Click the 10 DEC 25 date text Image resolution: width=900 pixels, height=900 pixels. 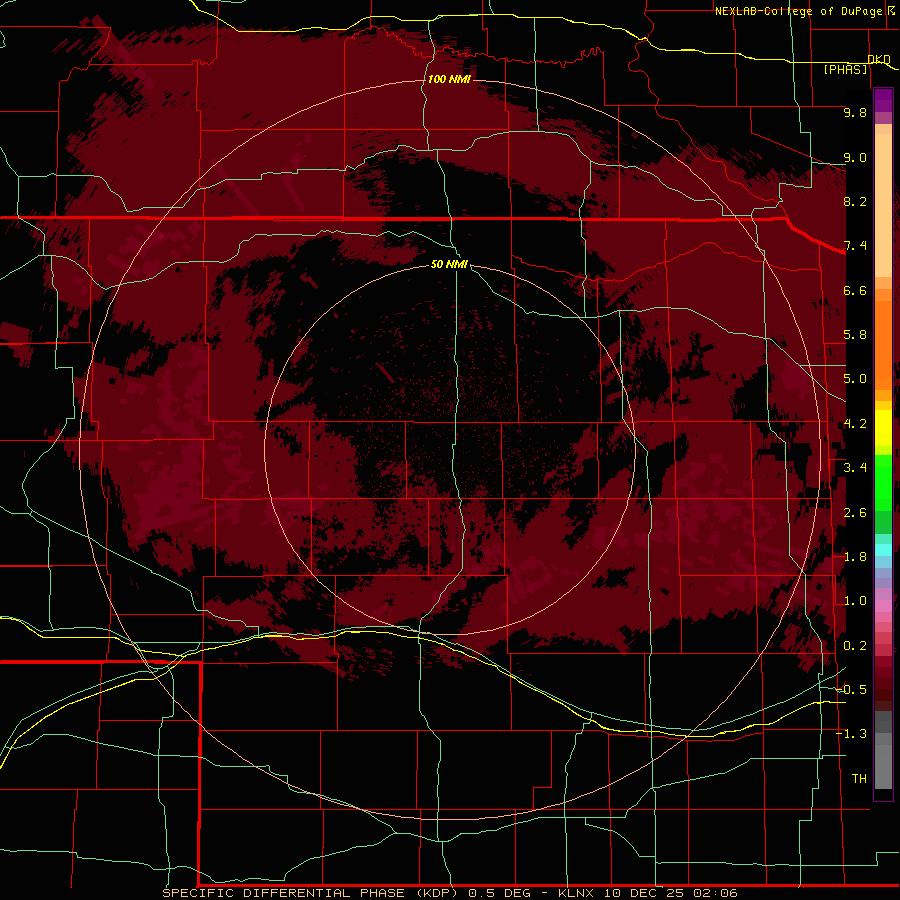click(645, 893)
